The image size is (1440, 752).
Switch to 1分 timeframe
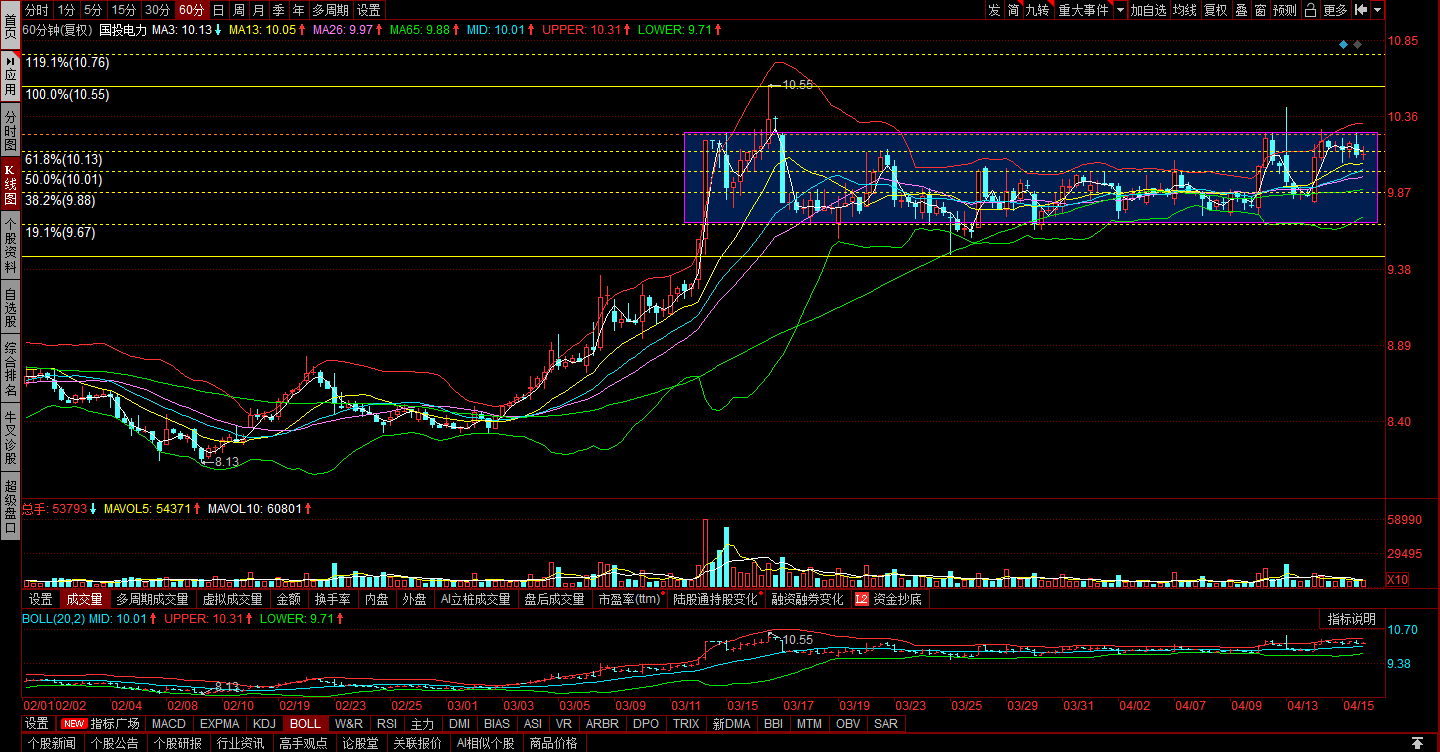(x=66, y=10)
